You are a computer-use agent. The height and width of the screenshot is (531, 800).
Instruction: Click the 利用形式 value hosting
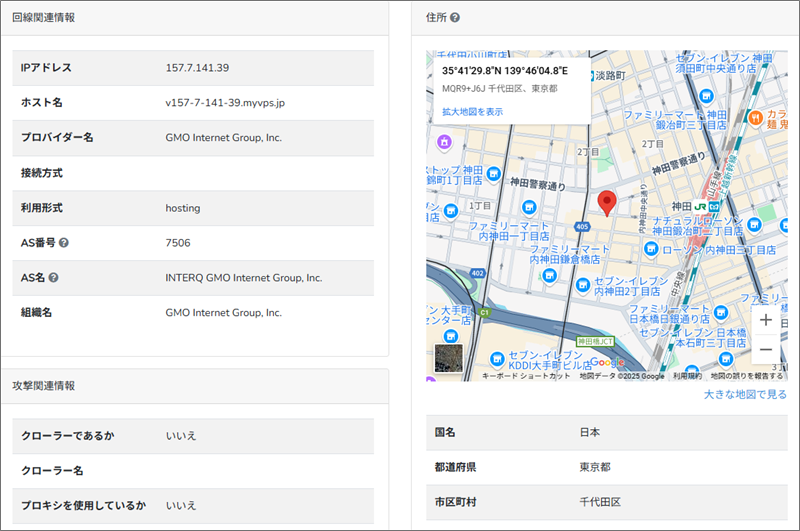click(183, 208)
